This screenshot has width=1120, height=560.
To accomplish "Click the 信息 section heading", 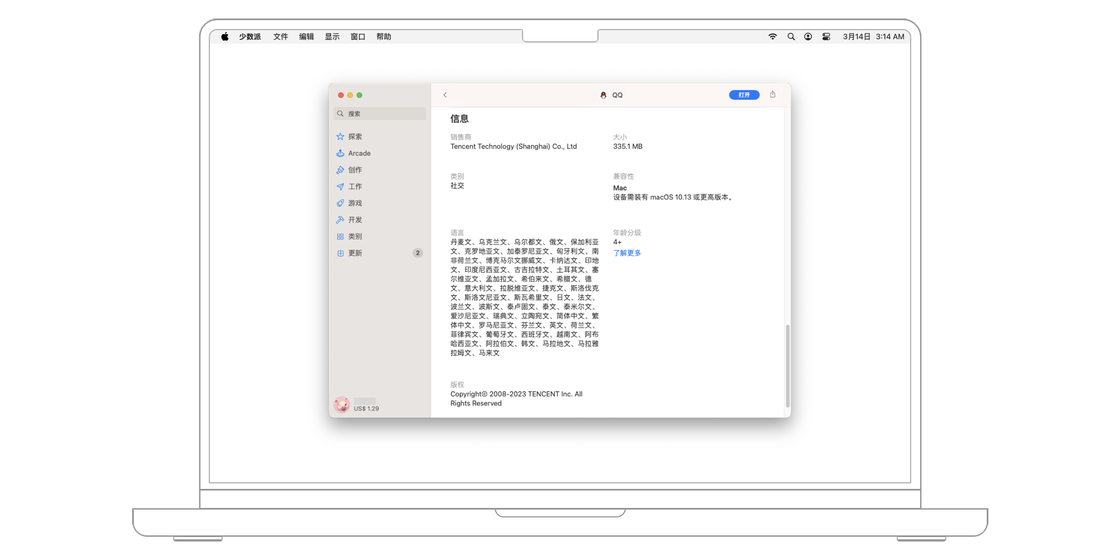I will tap(459, 119).
